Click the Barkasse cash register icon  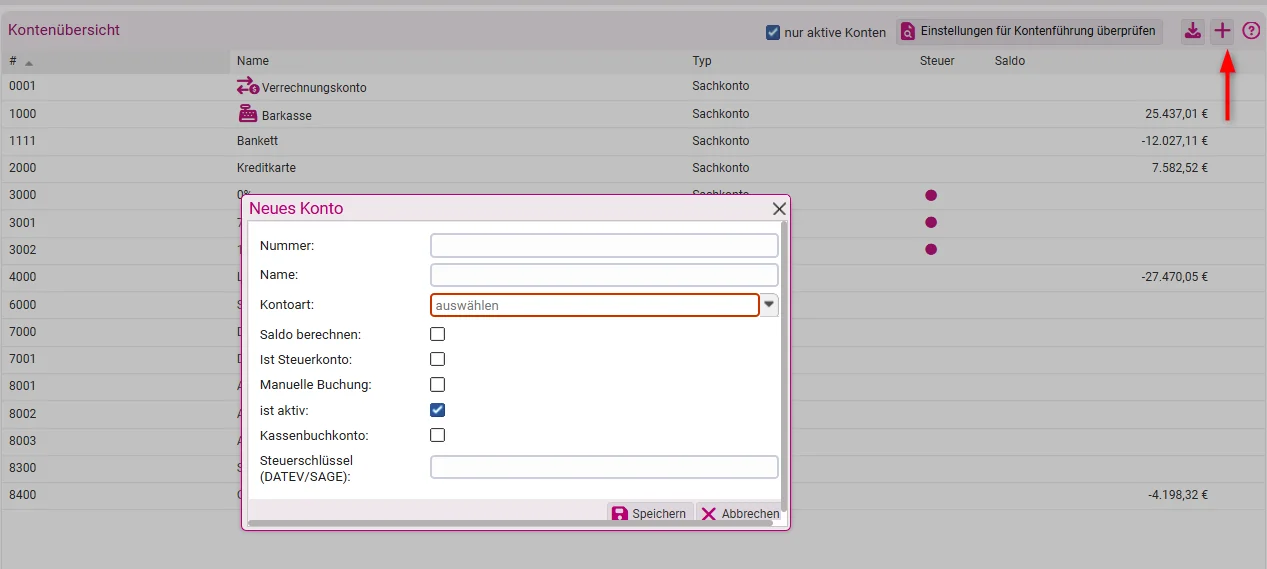(247, 113)
